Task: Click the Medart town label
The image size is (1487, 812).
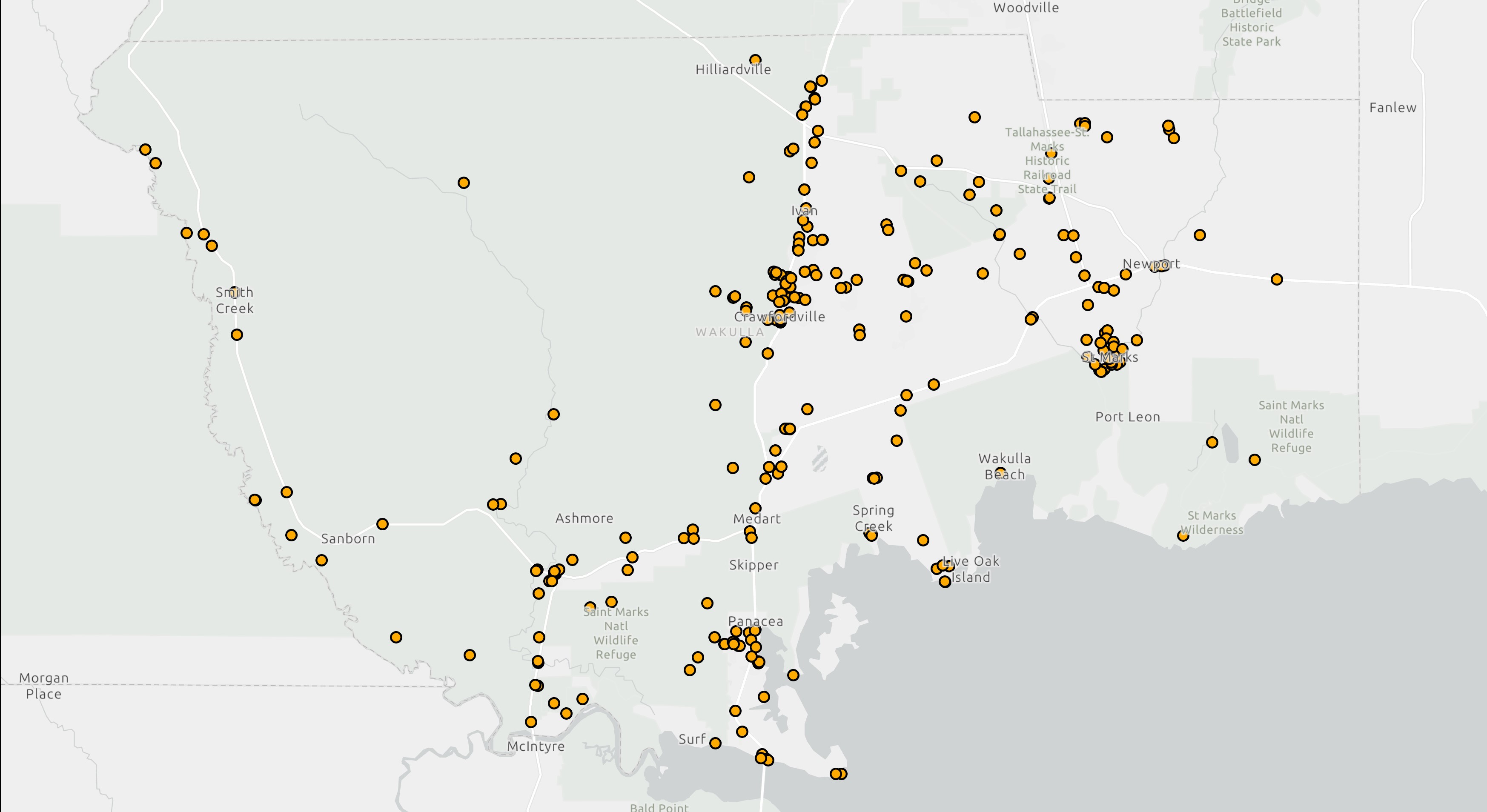Action: point(757,519)
